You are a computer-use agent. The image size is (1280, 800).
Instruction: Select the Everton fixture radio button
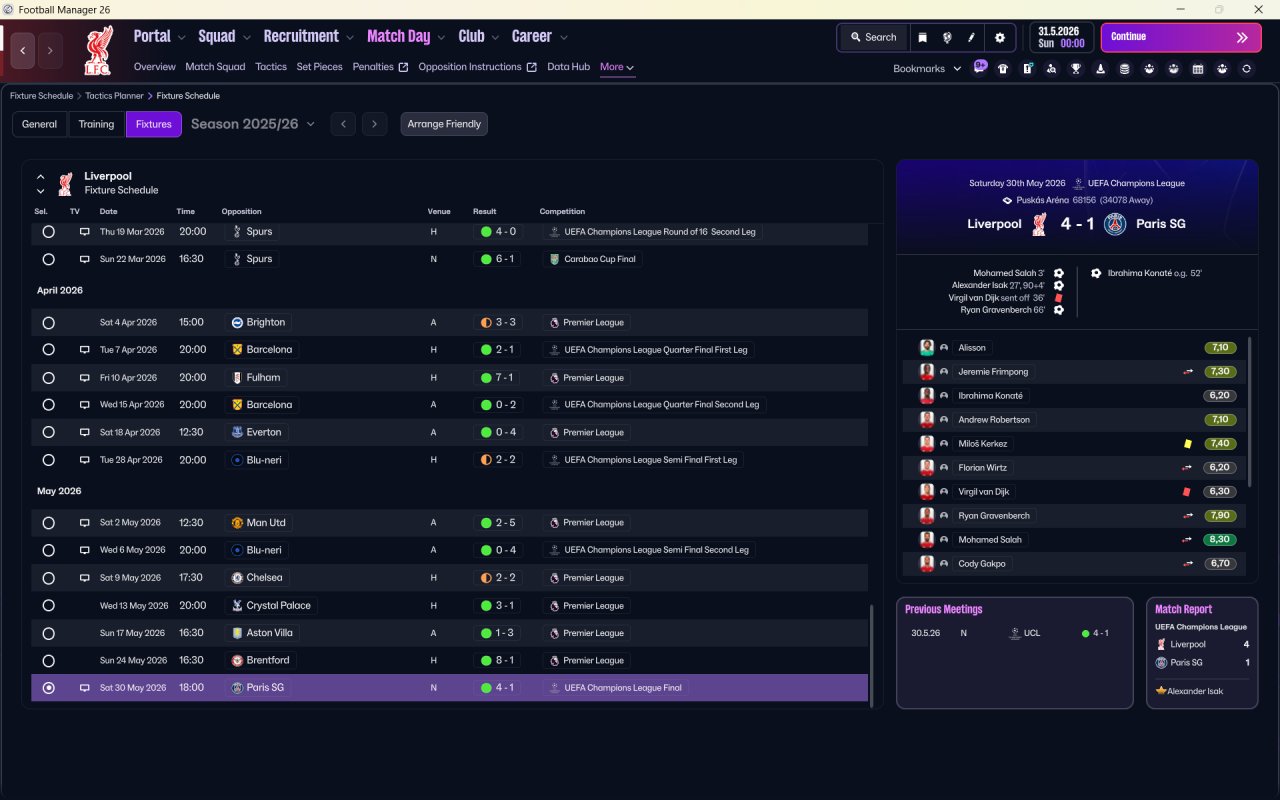[x=48, y=433]
